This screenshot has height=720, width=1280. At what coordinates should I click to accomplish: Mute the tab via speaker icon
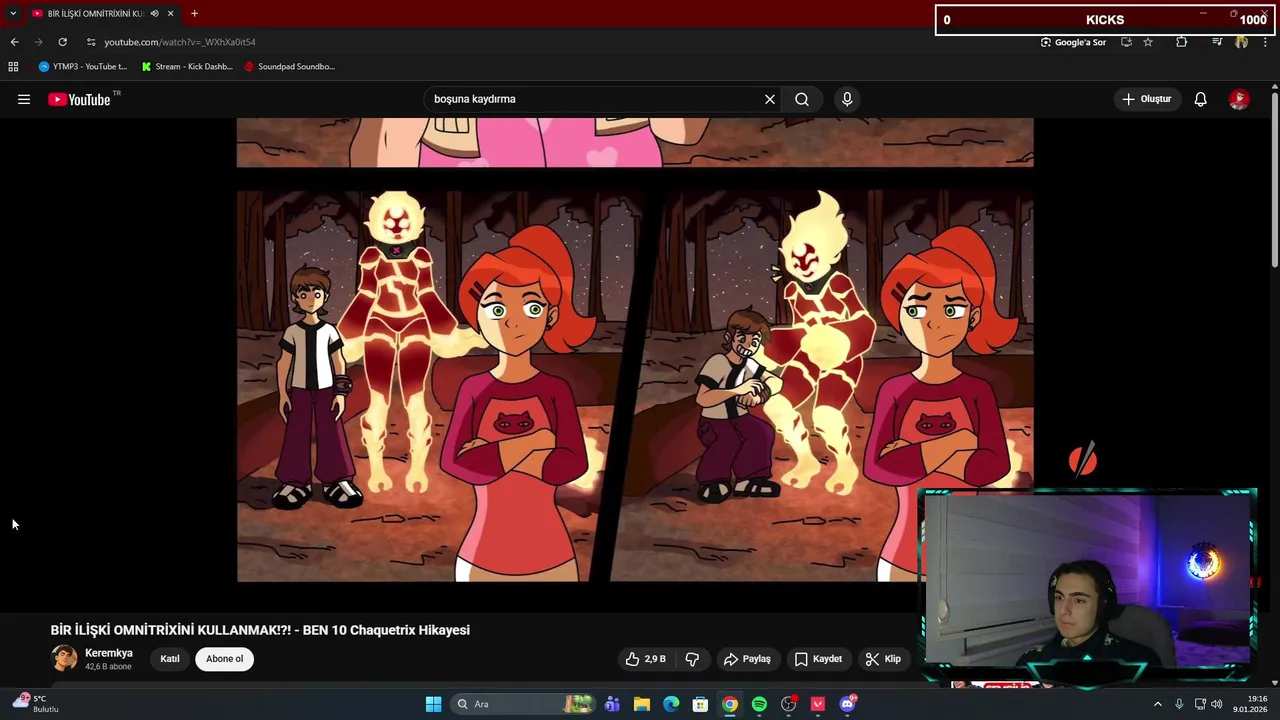point(154,13)
